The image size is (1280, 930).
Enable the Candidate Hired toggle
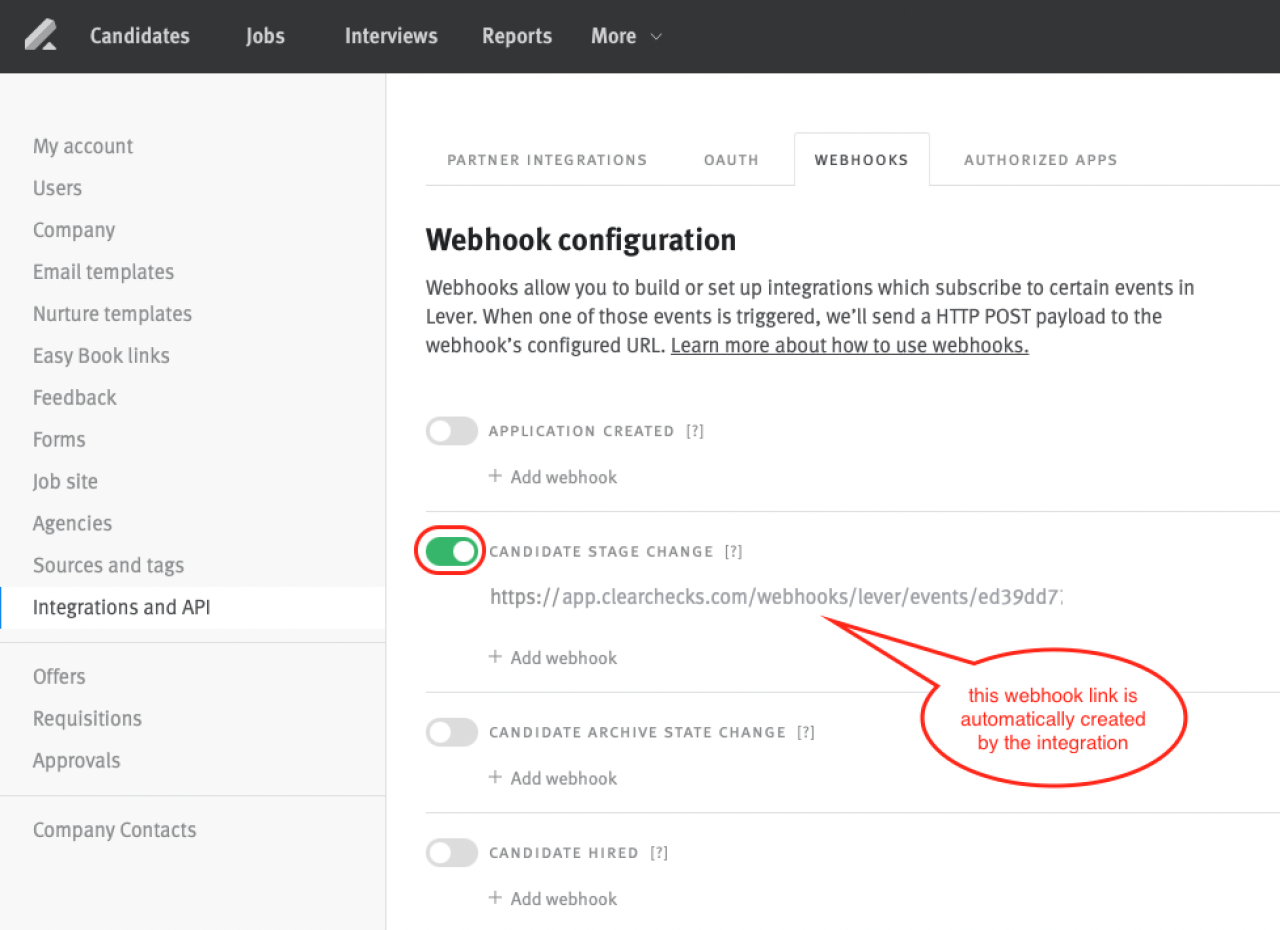[x=452, y=853]
